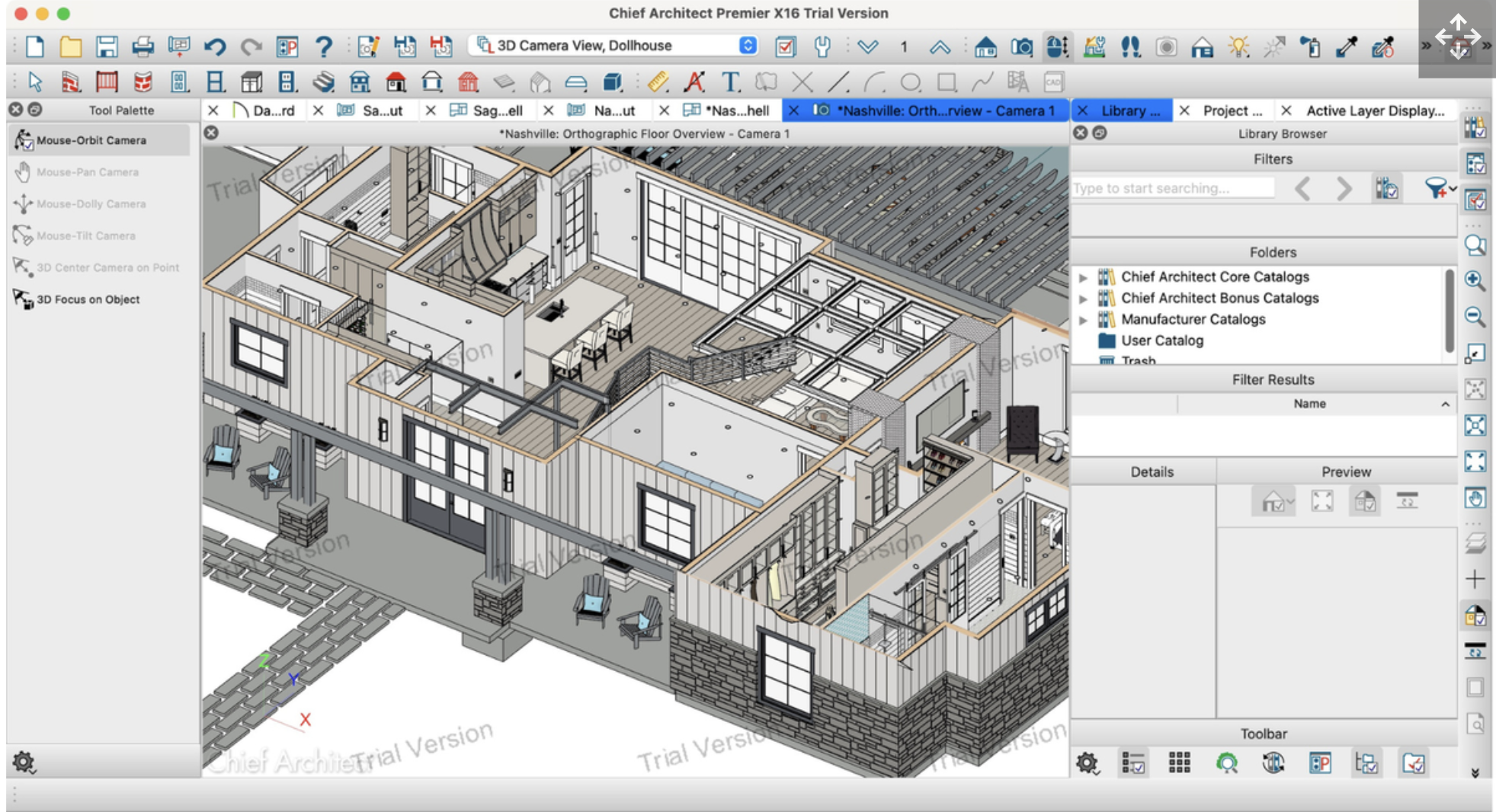Pick the Stairs tool icon
1496x812 pixels.
pyautogui.click(x=323, y=82)
